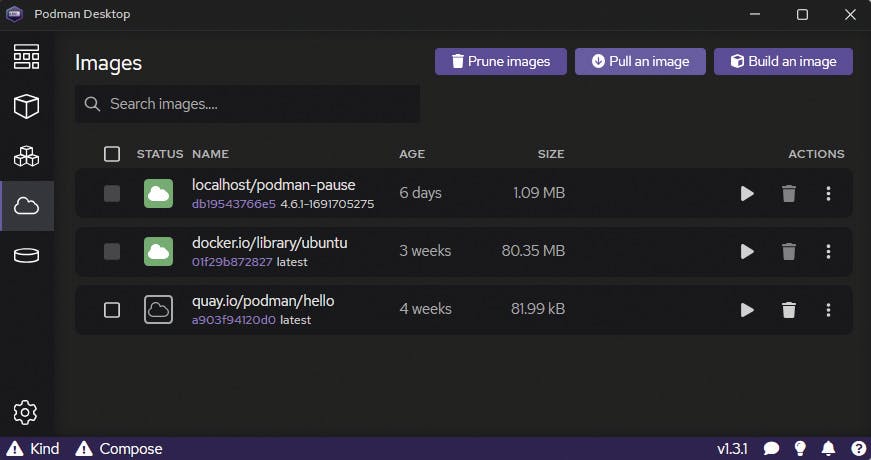Click the Prune images button

(x=500, y=61)
